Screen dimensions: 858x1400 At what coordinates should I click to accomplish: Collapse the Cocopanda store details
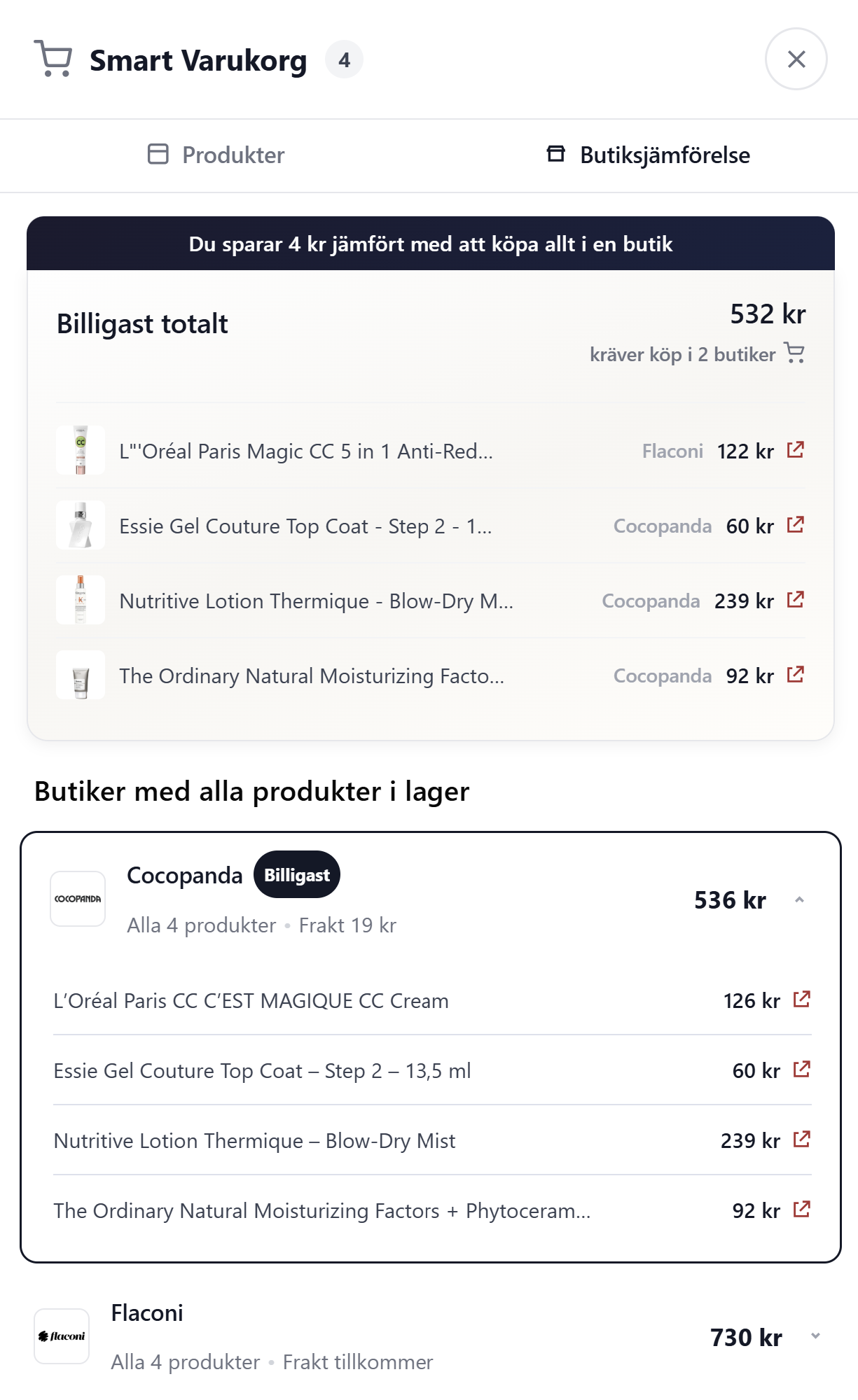pyautogui.click(x=799, y=900)
